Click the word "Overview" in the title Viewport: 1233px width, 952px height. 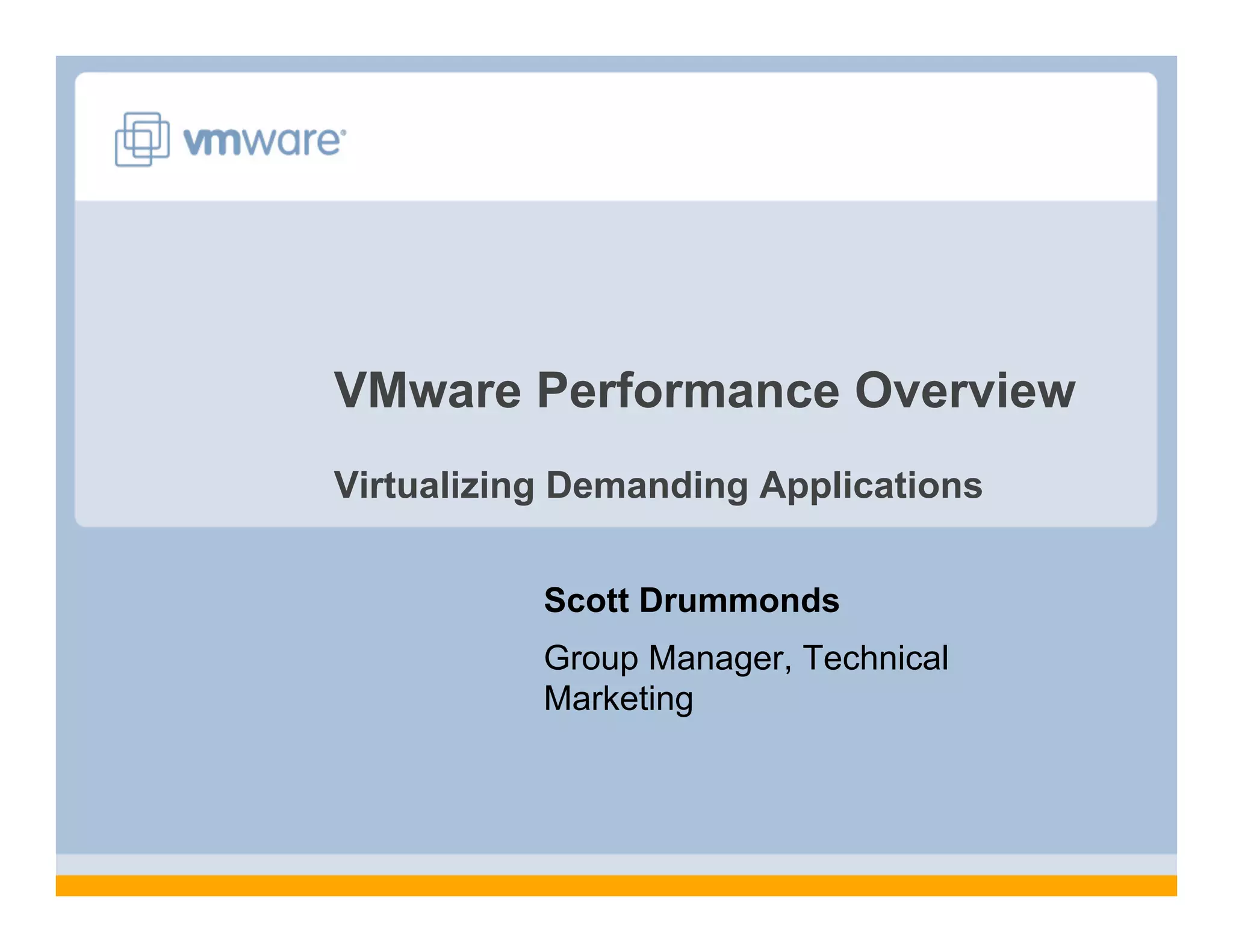click(x=964, y=391)
